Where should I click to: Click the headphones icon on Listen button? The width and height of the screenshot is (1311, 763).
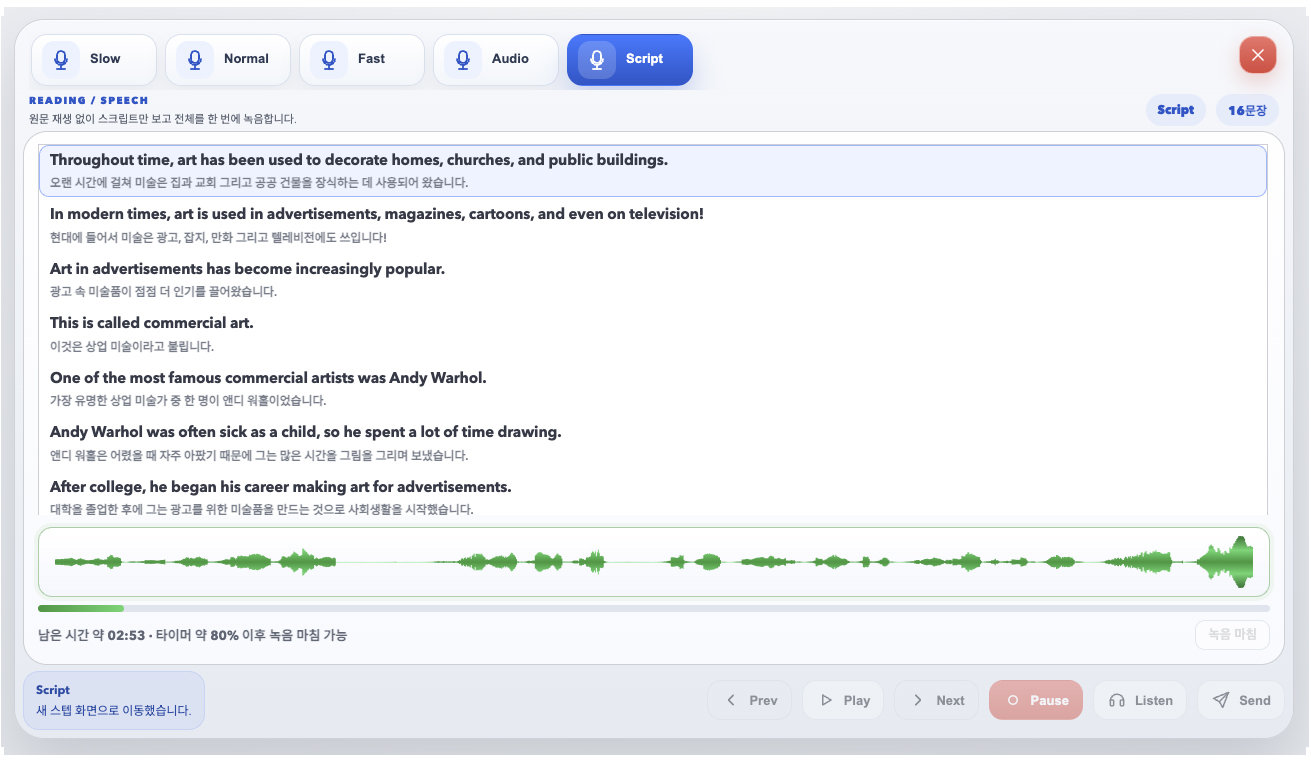[x=1117, y=701]
